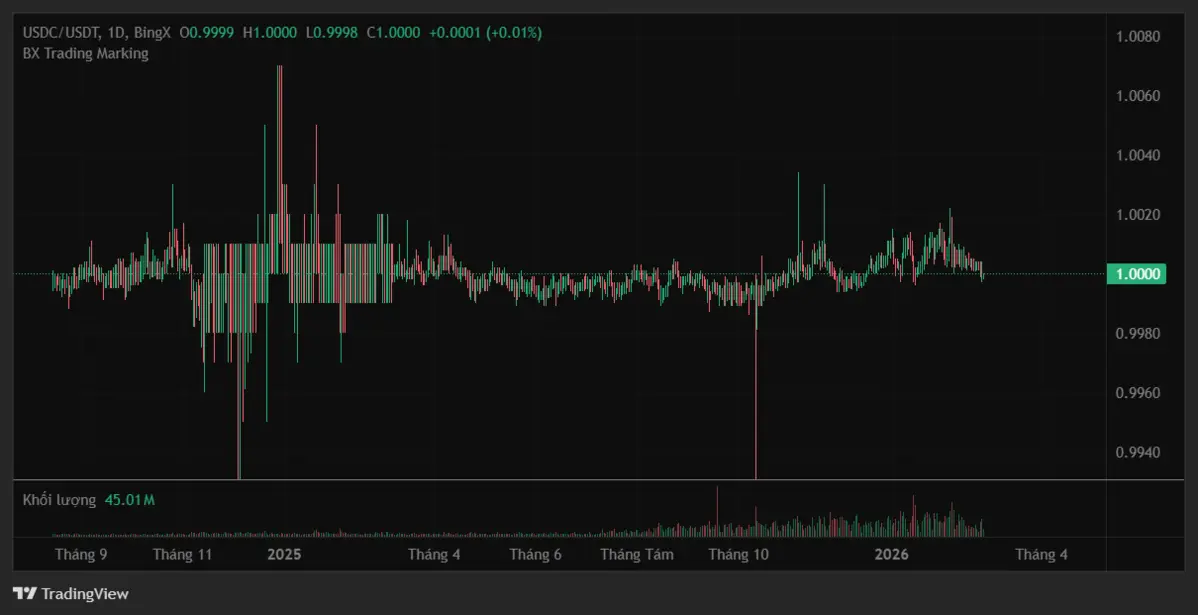
Task: Click the 1.0080 price axis label
Action: (1137, 37)
